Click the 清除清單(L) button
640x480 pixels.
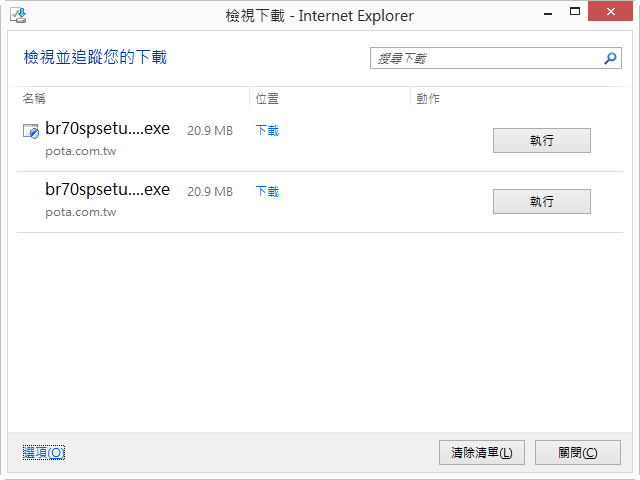pos(482,452)
